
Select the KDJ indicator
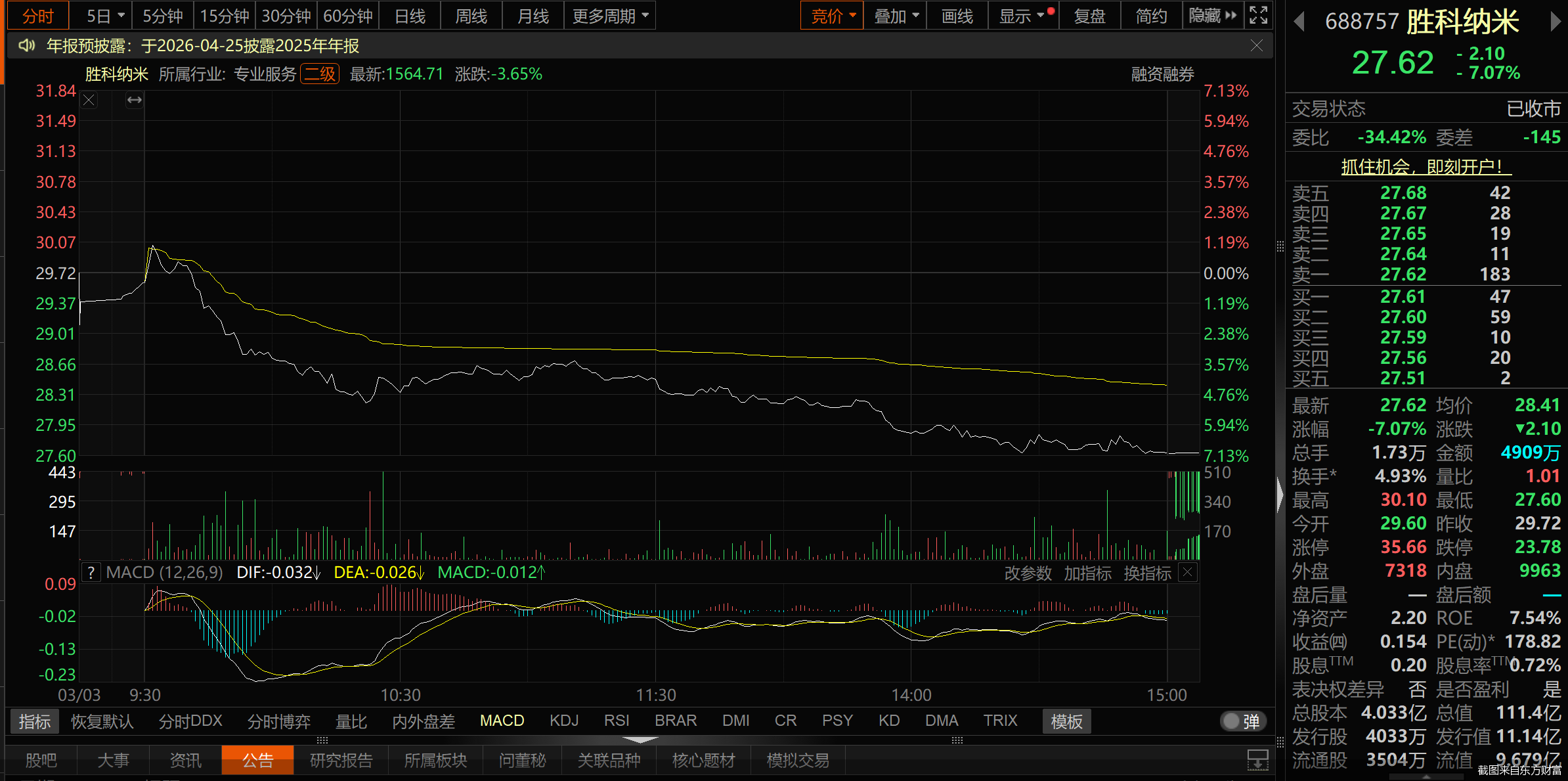point(564,721)
